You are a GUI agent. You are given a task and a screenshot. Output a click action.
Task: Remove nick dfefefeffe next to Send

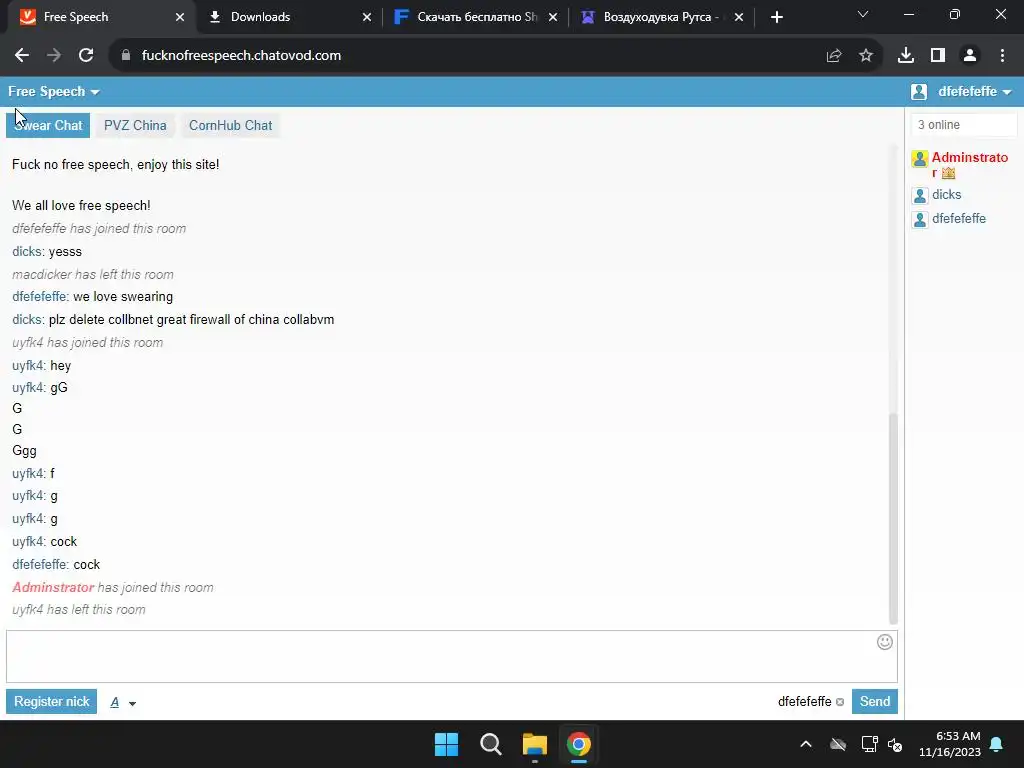[x=840, y=702]
